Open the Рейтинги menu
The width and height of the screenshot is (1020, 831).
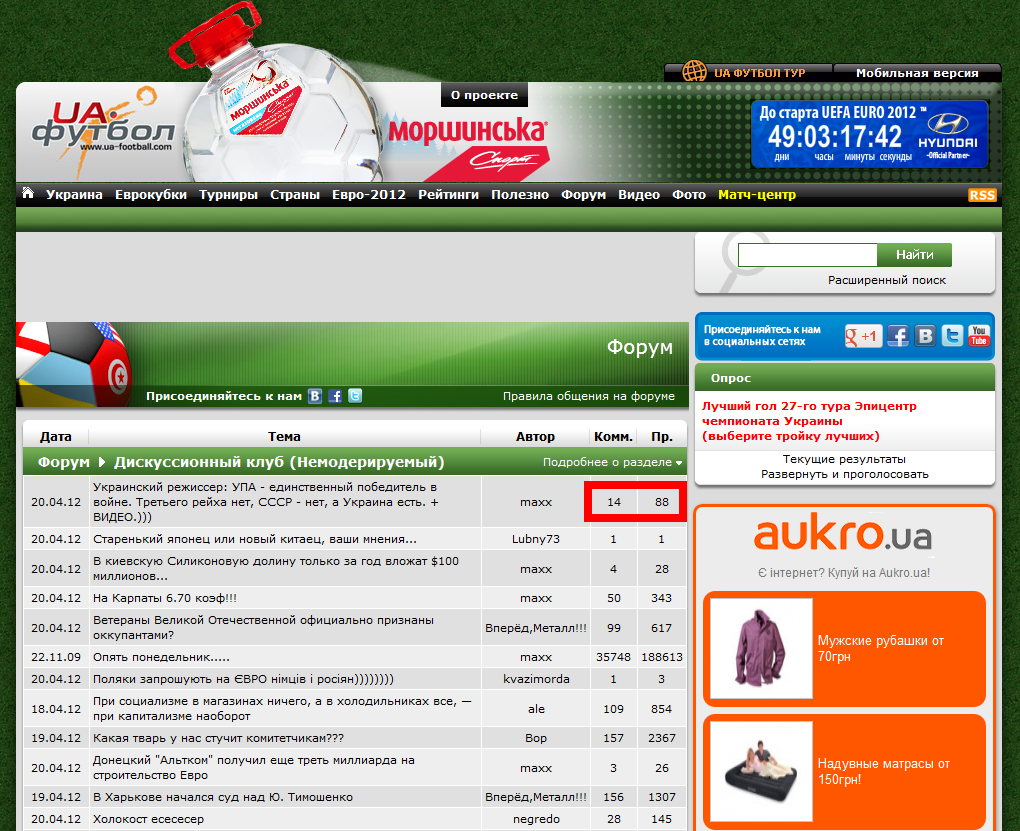(448, 195)
